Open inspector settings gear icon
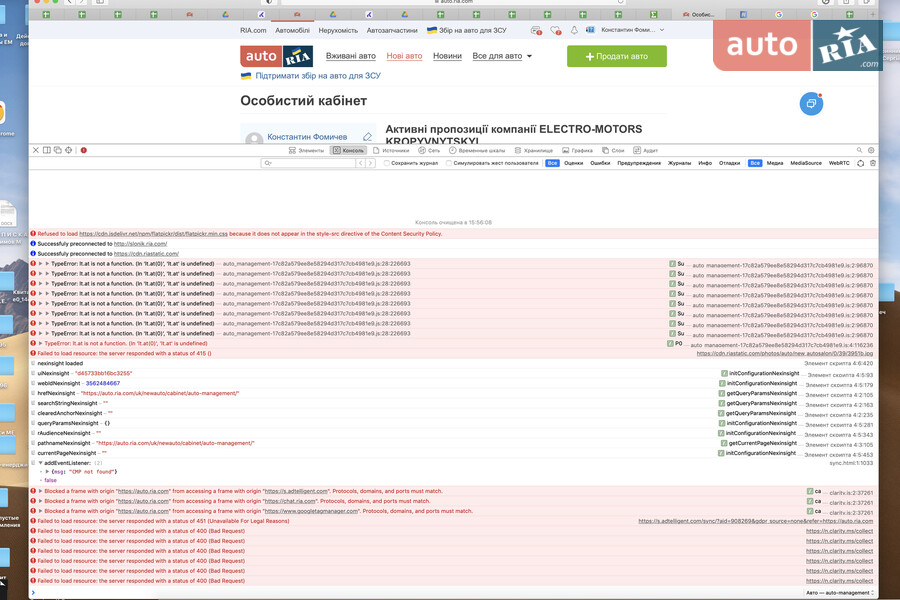 (871, 150)
